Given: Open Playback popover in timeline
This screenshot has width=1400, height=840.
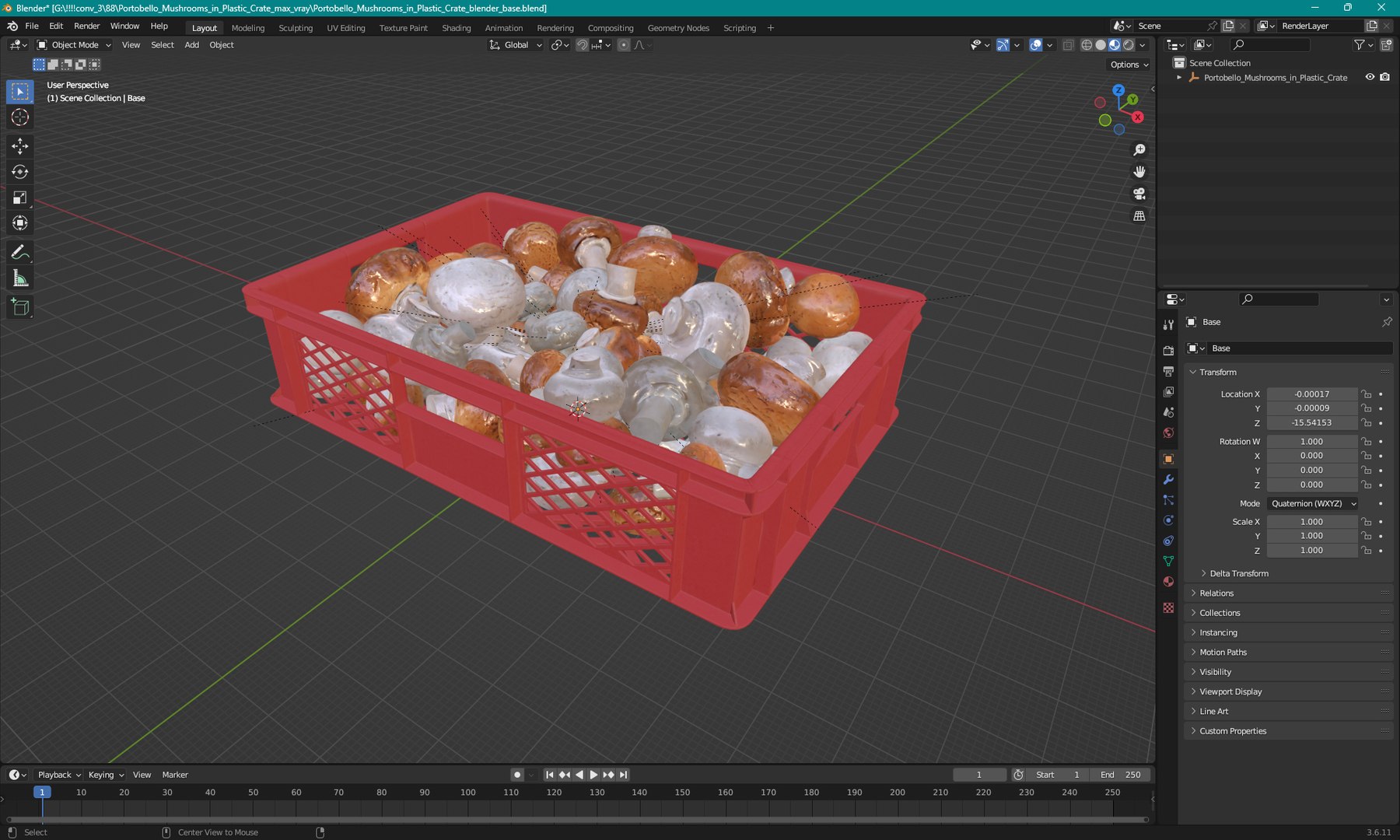Looking at the screenshot, I should [x=59, y=775].
